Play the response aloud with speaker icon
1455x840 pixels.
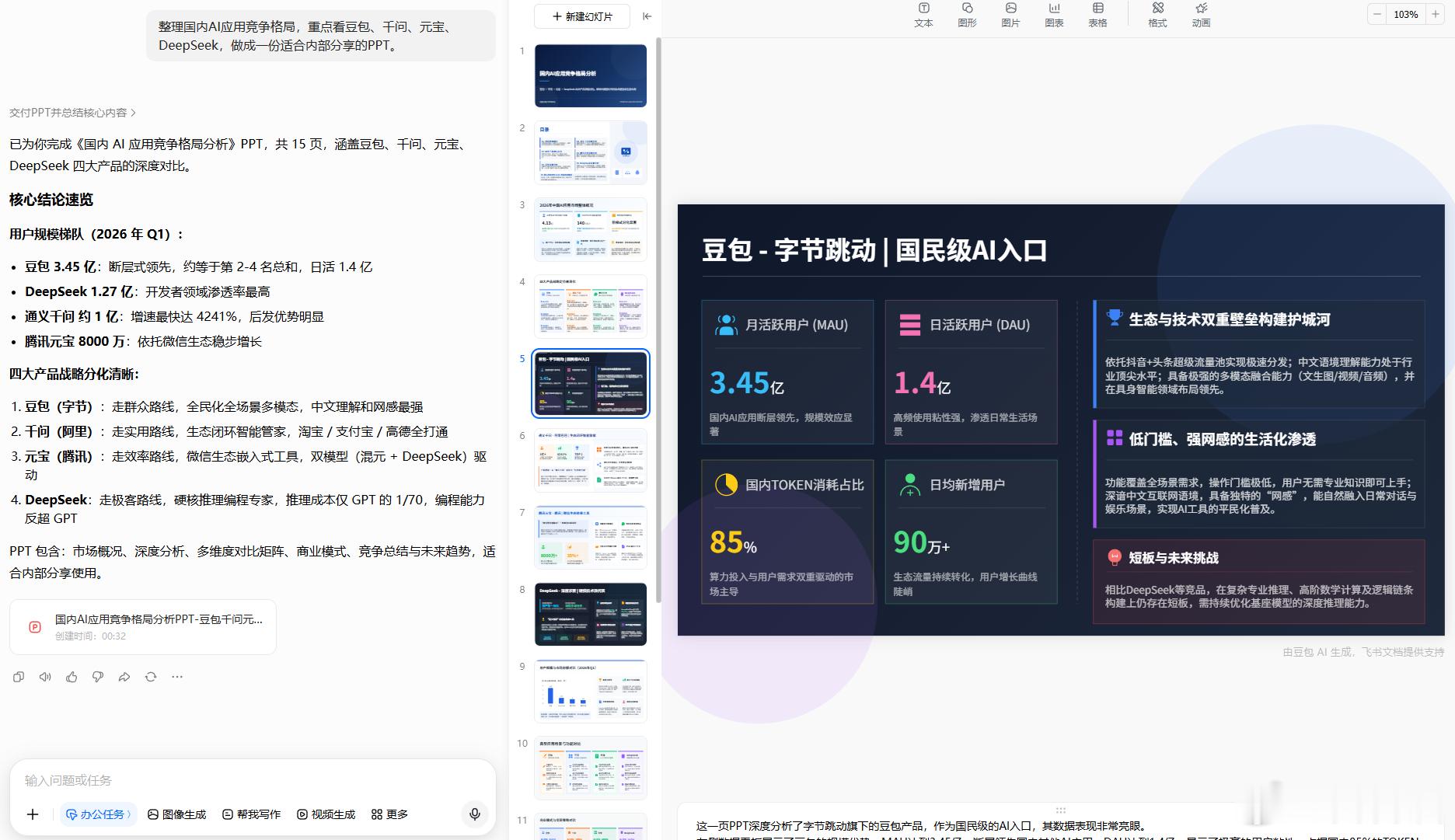tap(45, 677)
